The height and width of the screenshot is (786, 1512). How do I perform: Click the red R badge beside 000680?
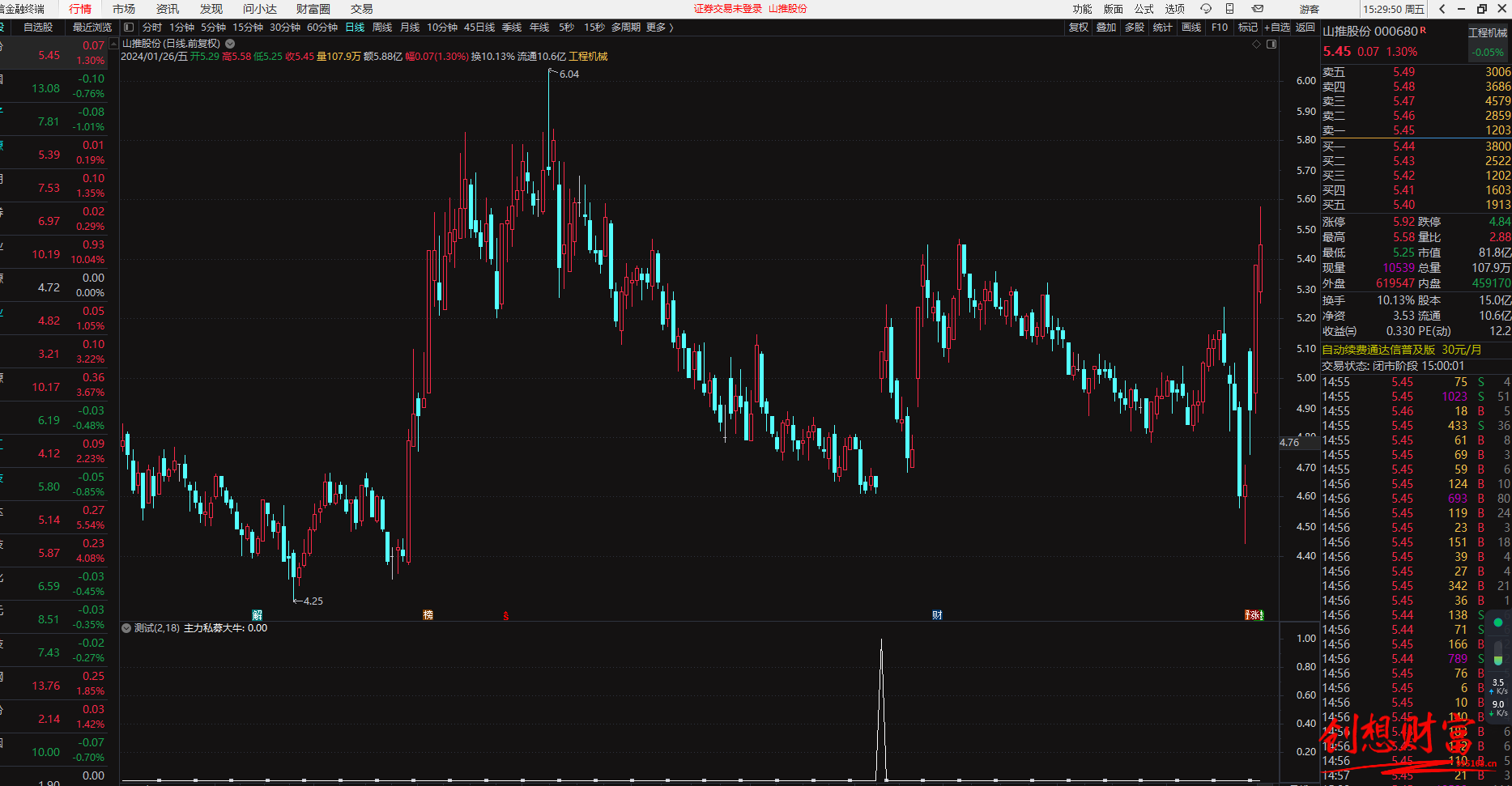pyautogui.click(x=1424, y=30)
